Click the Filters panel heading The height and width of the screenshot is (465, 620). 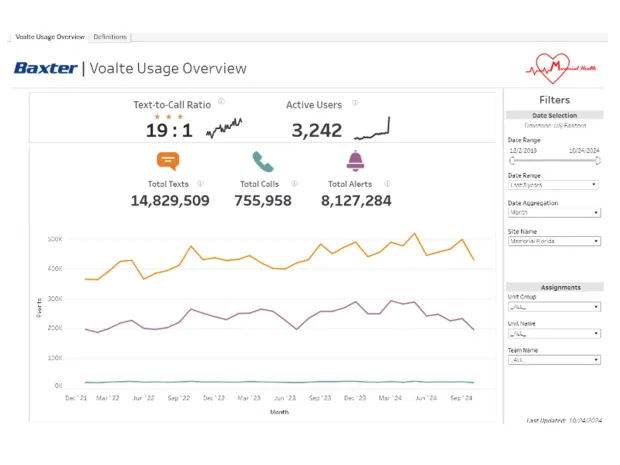[554, 100]
